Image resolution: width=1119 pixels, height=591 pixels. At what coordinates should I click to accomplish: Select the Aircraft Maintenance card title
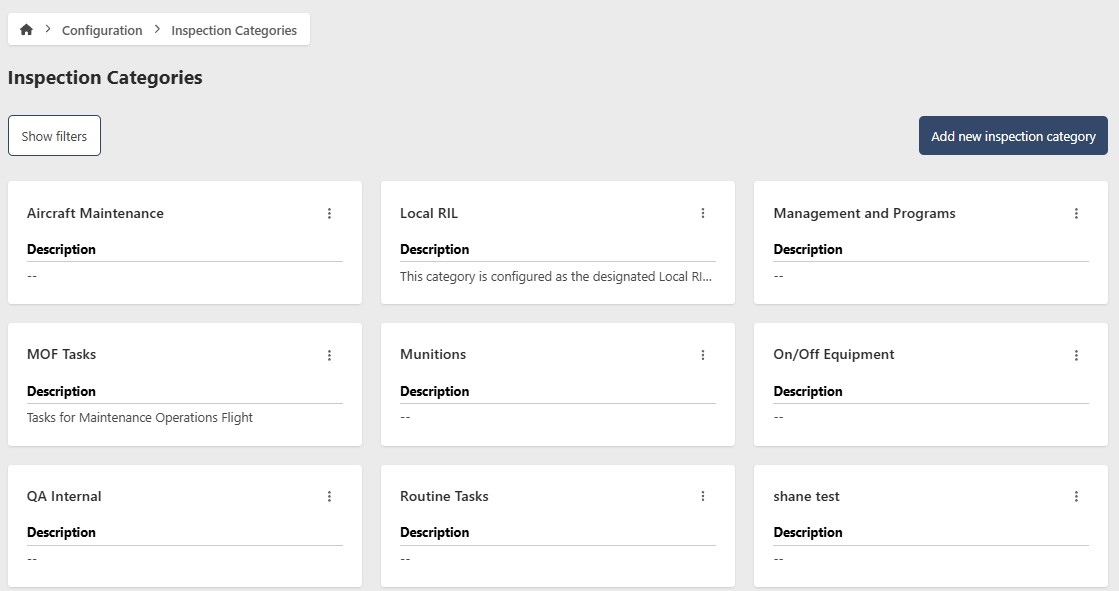[95, 213]
